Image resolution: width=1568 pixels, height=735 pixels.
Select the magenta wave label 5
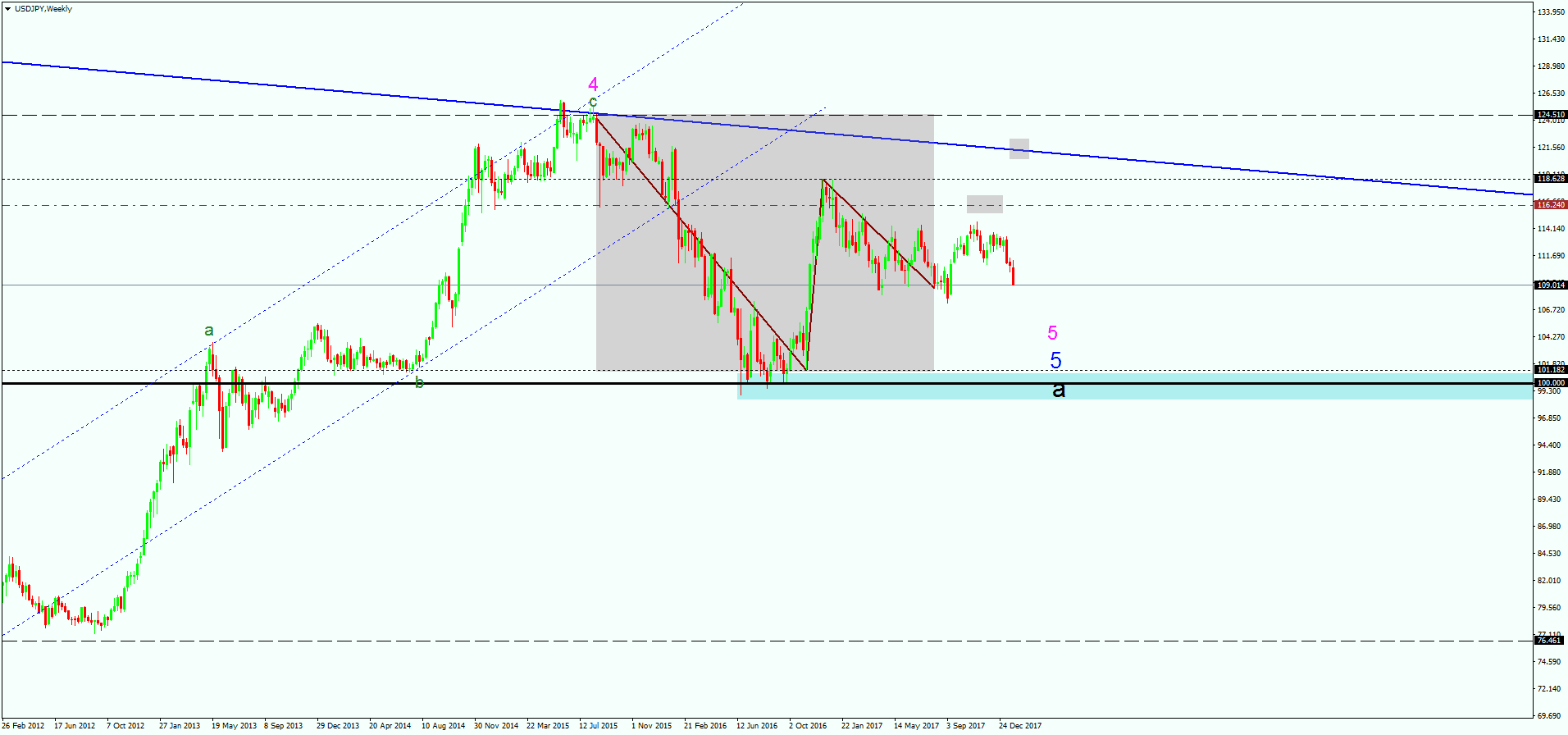coord(1053,333)
